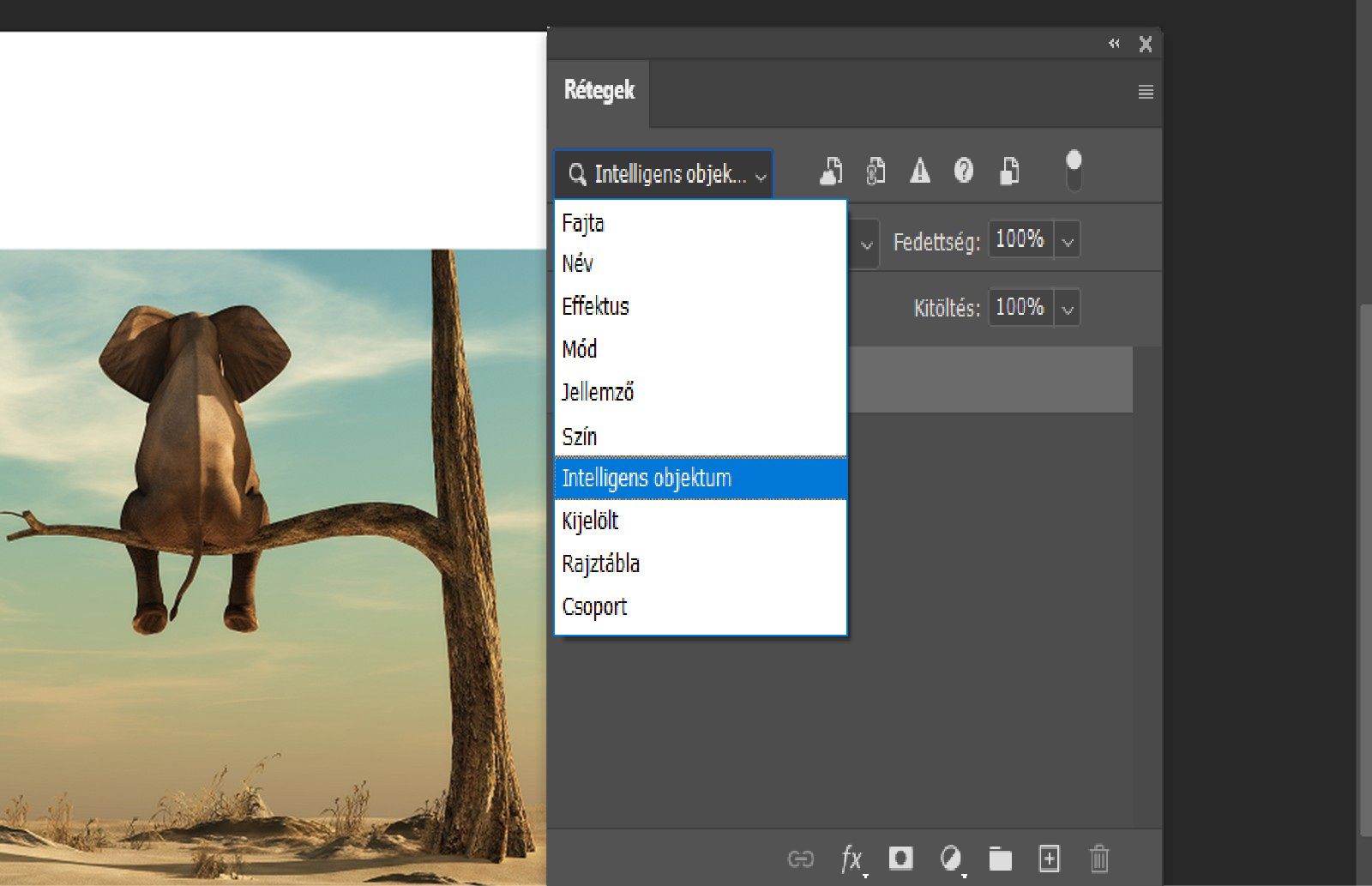The image size is (1372, 886).
Task: Click the Fedettség label
Action: click(936, 242)
